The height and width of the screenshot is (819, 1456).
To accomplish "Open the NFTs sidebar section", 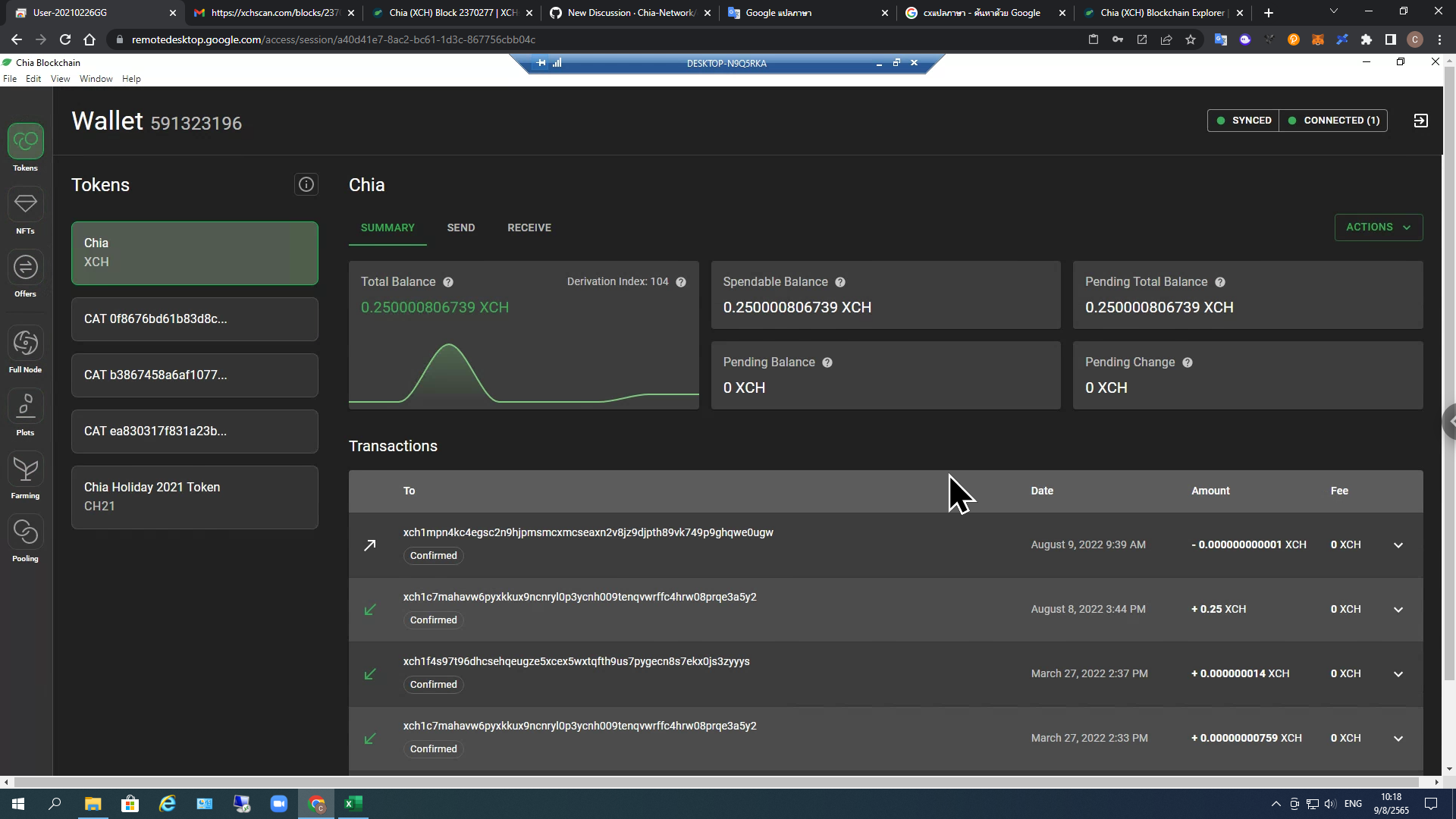I will click(x=26, y=211).
